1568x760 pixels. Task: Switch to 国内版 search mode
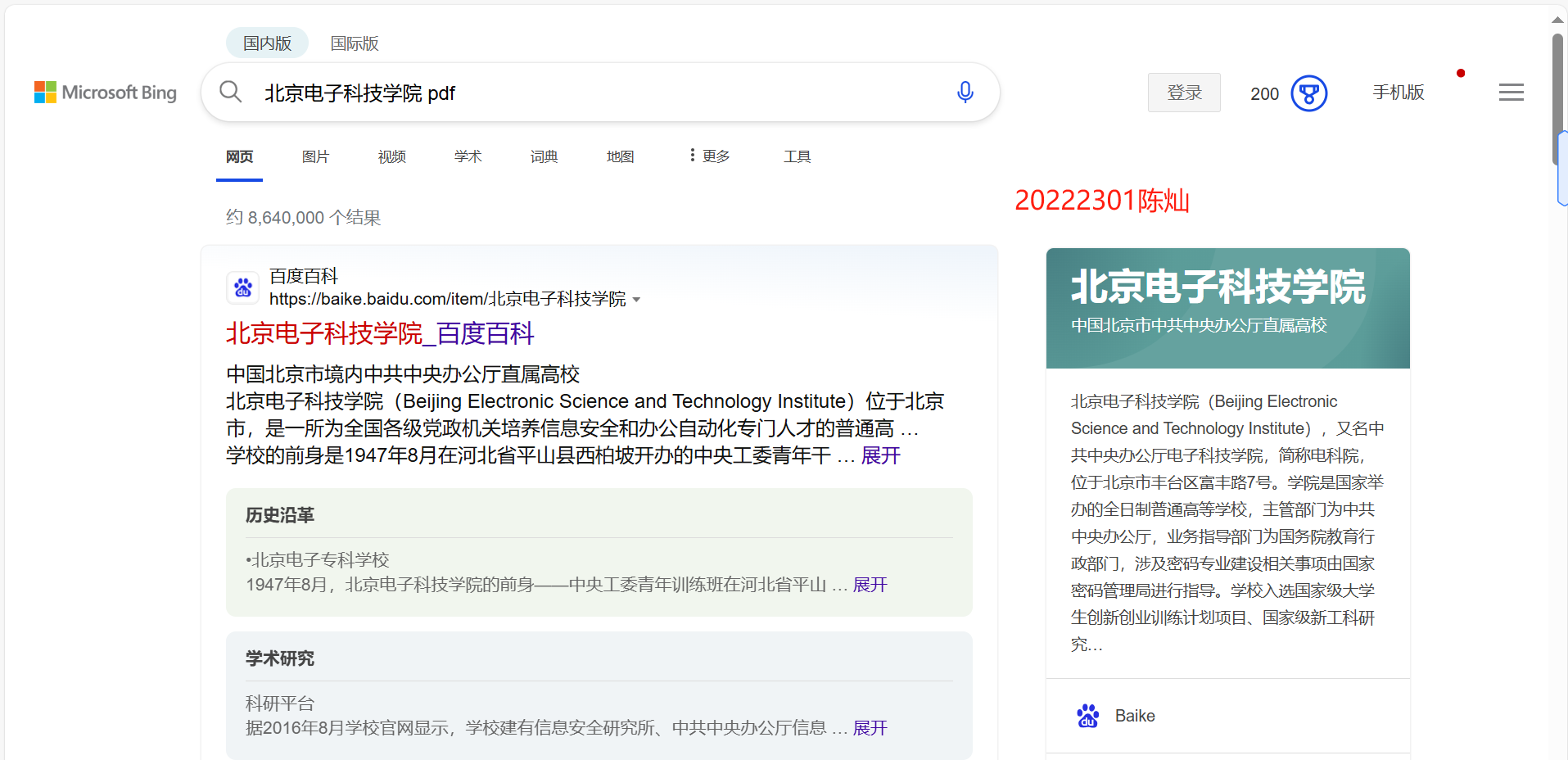267,43
